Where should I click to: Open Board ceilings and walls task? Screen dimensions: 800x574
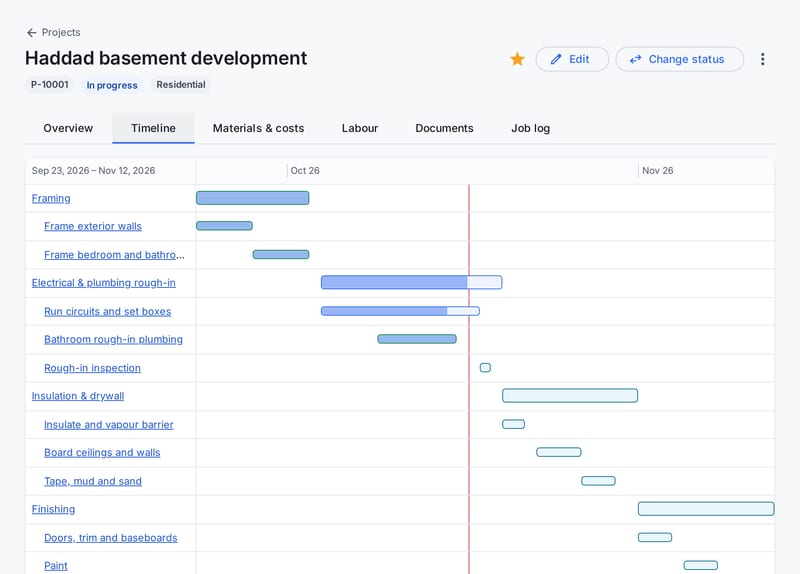tap(102, 453)
